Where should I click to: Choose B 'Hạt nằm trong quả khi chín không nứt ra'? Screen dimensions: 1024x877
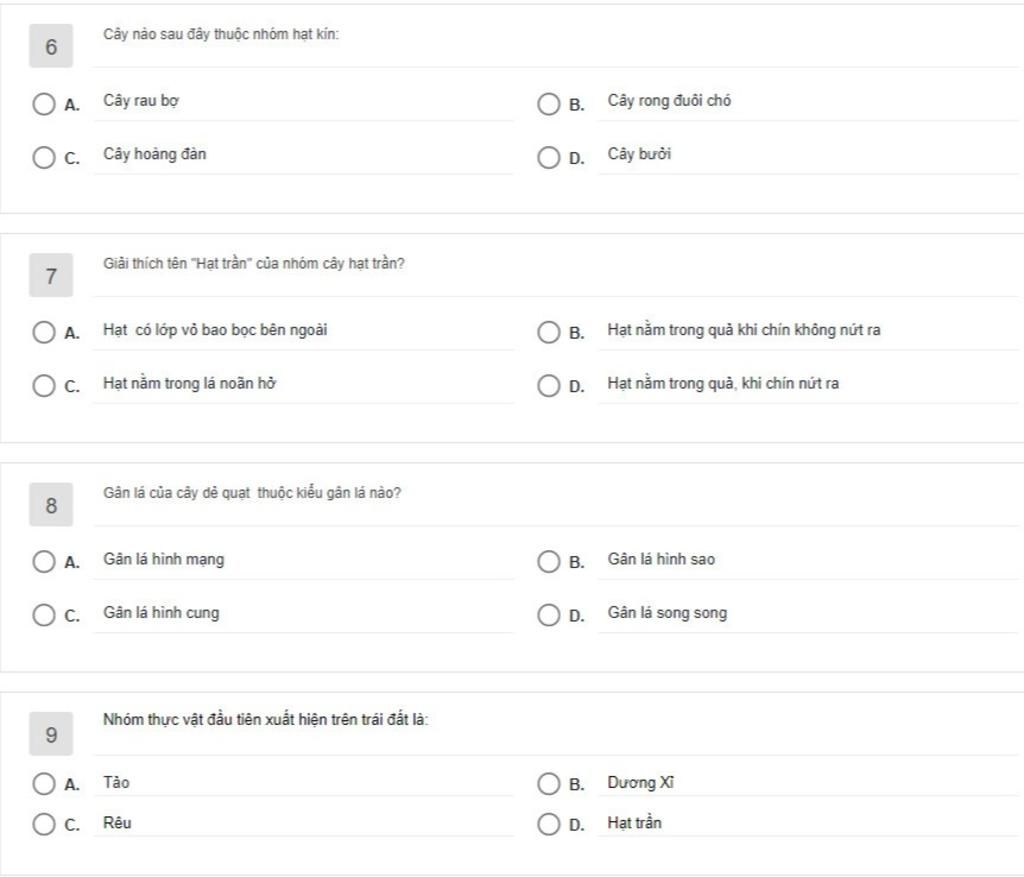[548, 333]
